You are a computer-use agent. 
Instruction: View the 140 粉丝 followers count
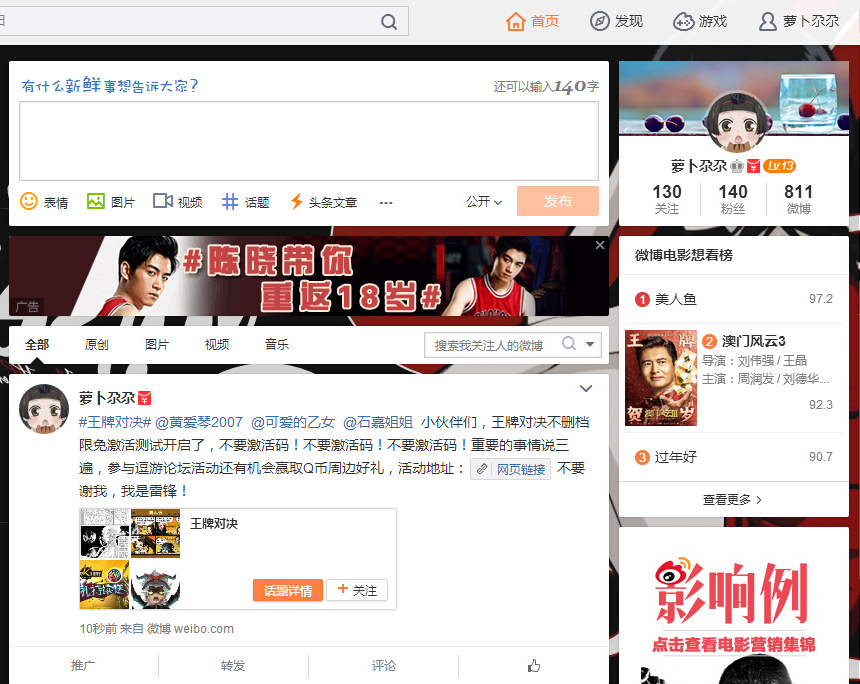tap(733, 199)
